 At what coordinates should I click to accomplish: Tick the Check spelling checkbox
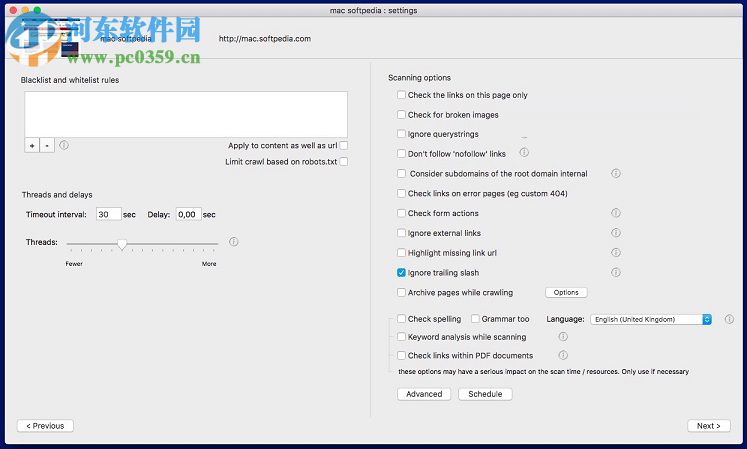coord(401,318)
